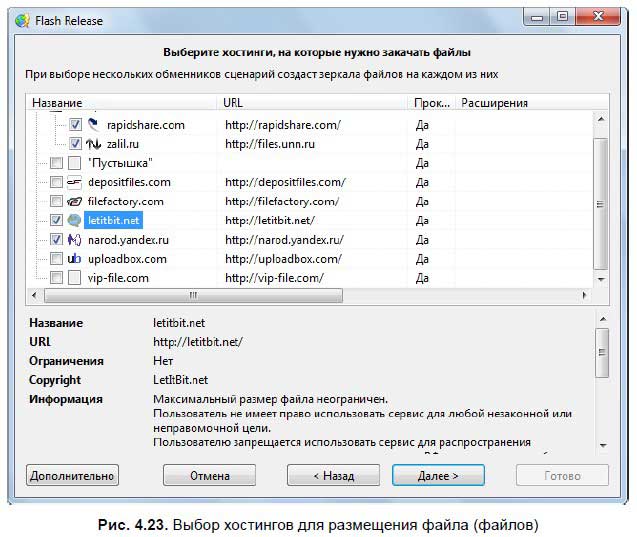The image size is (637, 537).
Task: Click the letitbit.net bubble icon
Action: point(74,220)
